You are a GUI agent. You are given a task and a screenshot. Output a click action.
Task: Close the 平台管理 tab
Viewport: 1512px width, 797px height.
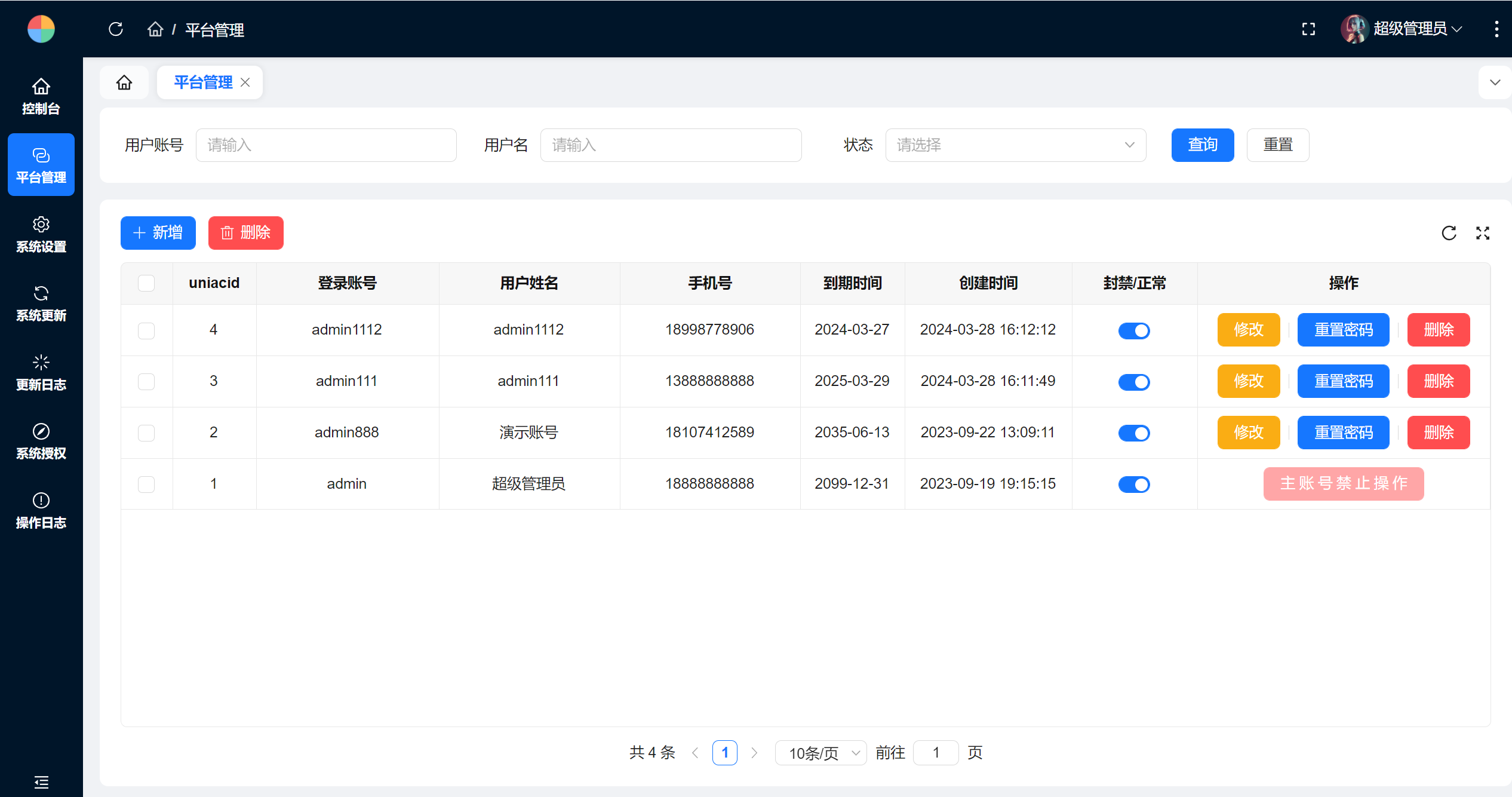pos(245,82)
